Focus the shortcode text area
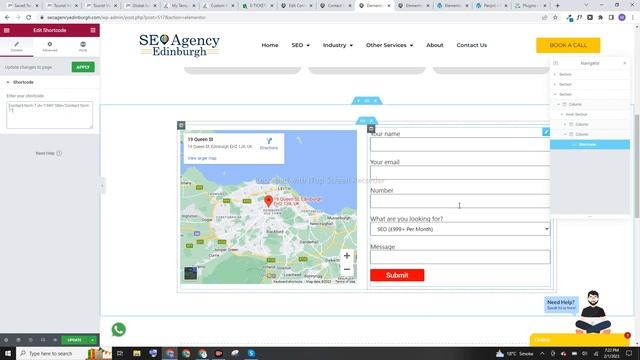The width and height of the screenshot is (640, 360). [49, 115]
